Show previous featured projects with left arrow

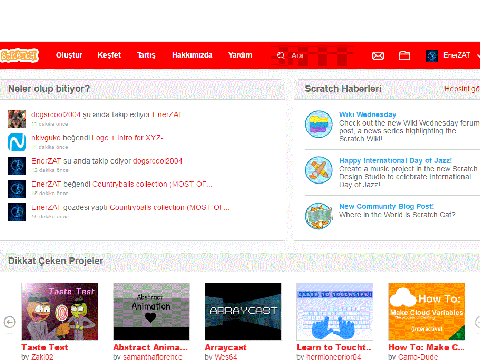tap(10, 322)
